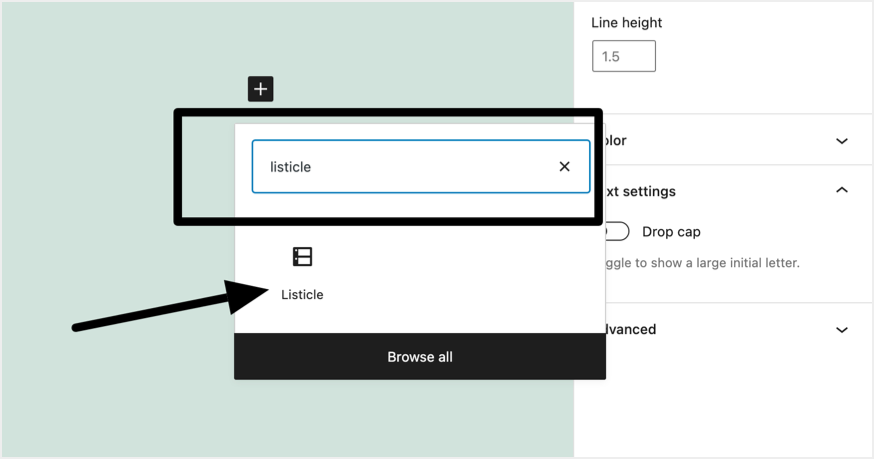This screenshot has width=874, height=459.
Task: Open the Advanced panel heading
Action: coord(630,330)
